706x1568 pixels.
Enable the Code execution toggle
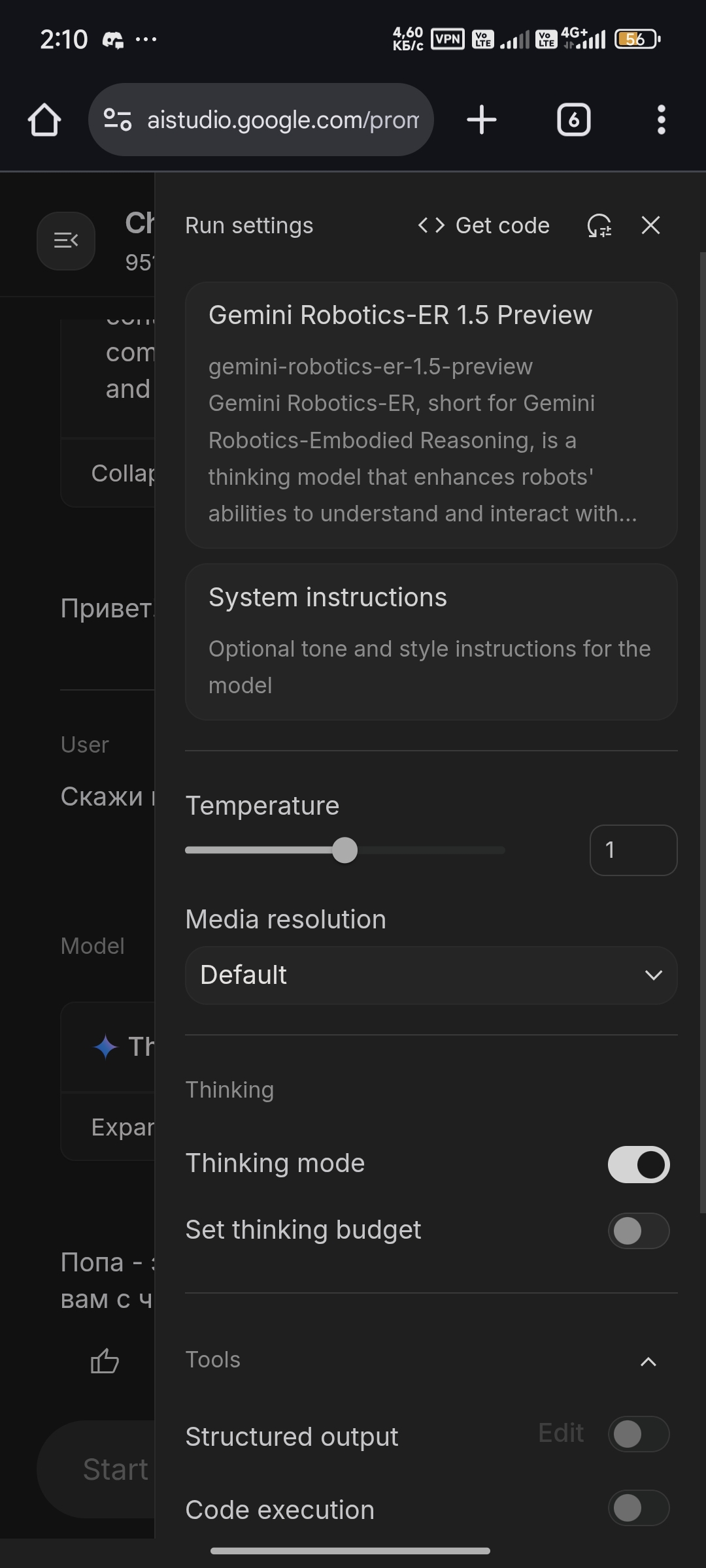[638, 1508]
